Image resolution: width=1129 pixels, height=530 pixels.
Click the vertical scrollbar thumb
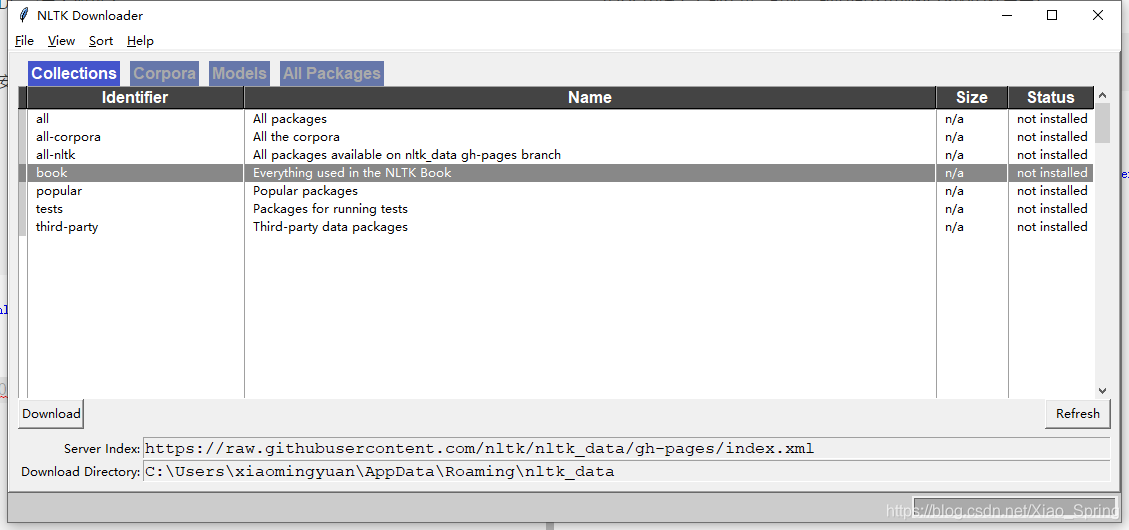(x=1102, y=123)
